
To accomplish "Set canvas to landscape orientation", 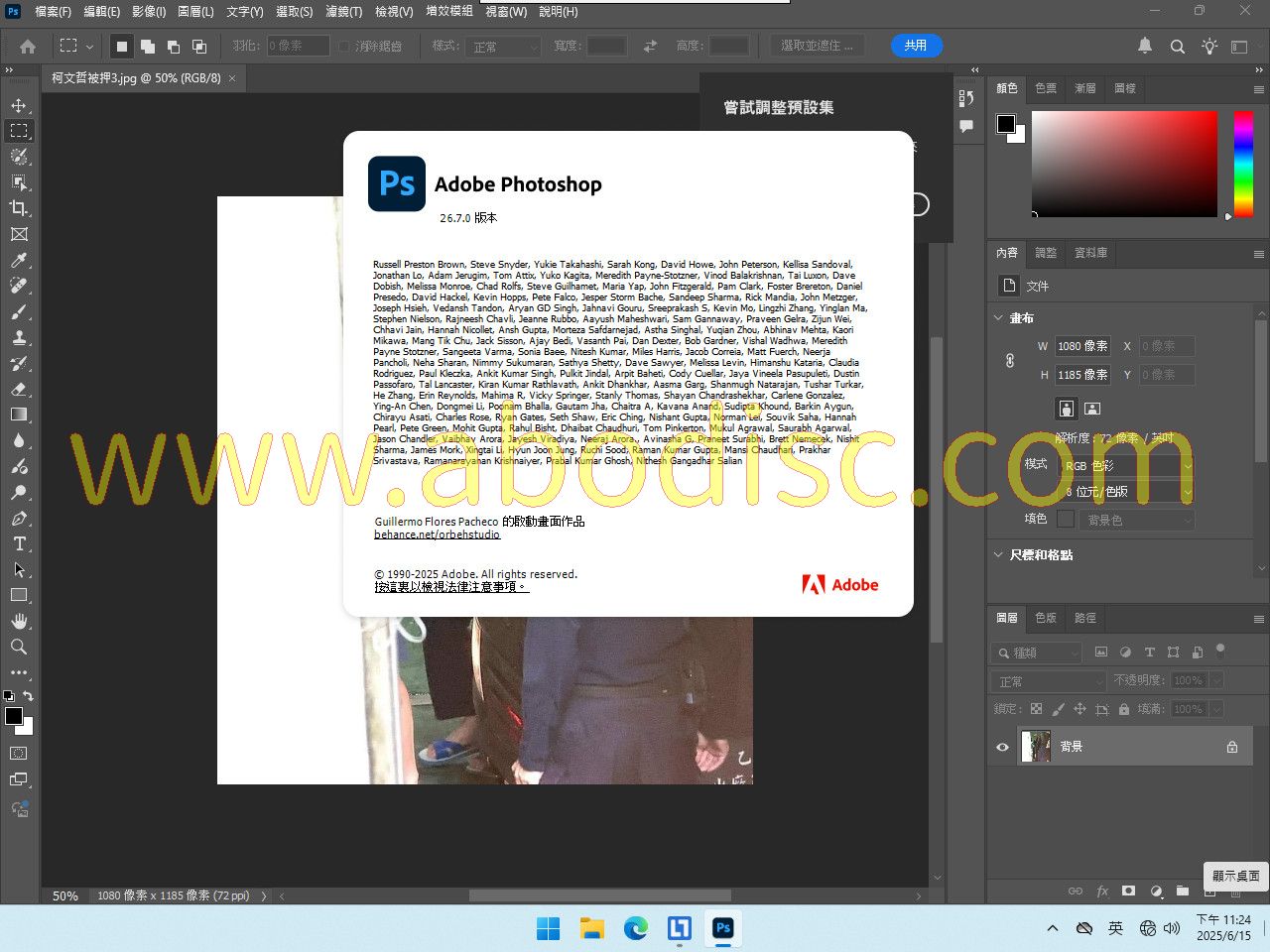I will (1092, 409).
